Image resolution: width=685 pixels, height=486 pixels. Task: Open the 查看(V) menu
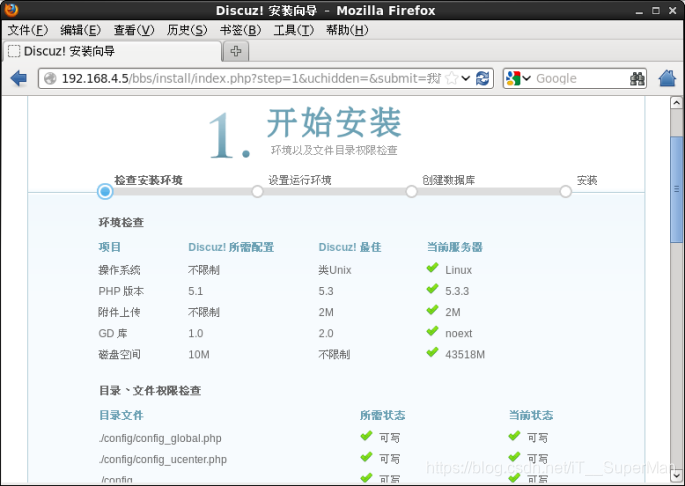pos(134,30)
